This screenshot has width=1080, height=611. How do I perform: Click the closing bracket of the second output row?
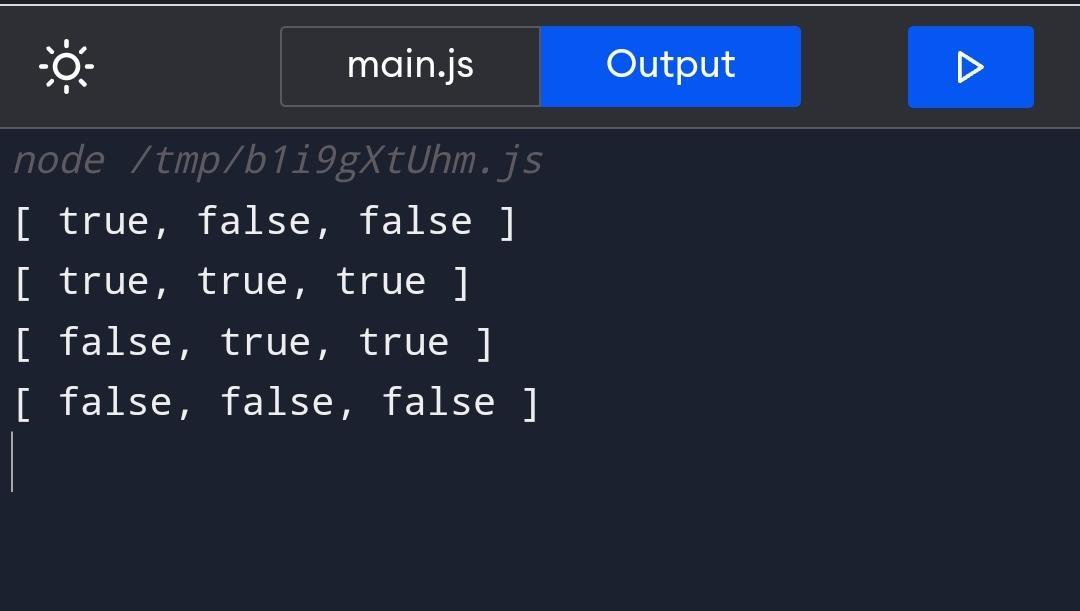coord(461,282)
